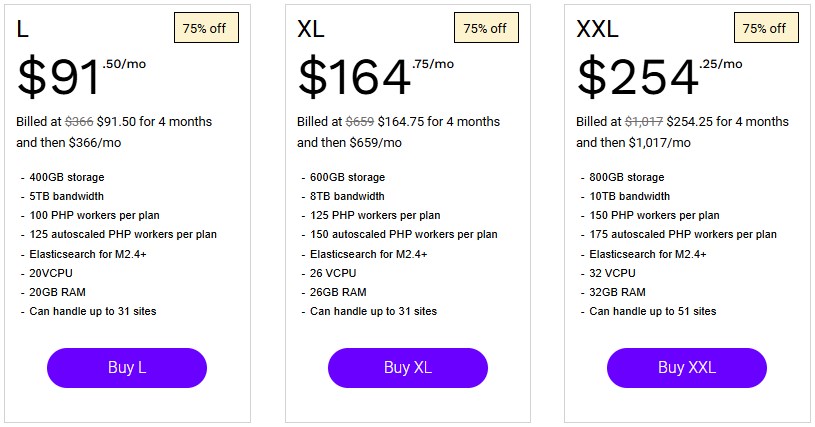Click the 400GB storage feature line
The image size is (815, 427).
point(67,177)
